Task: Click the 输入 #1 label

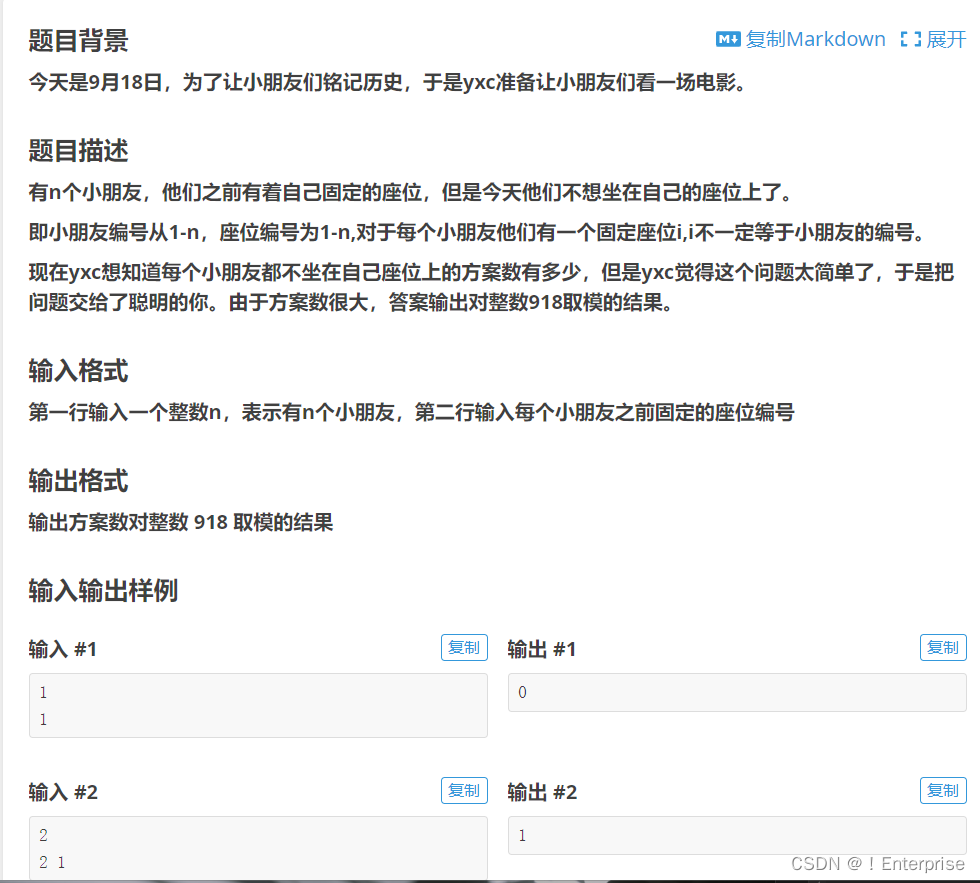Action: (62, 649)
